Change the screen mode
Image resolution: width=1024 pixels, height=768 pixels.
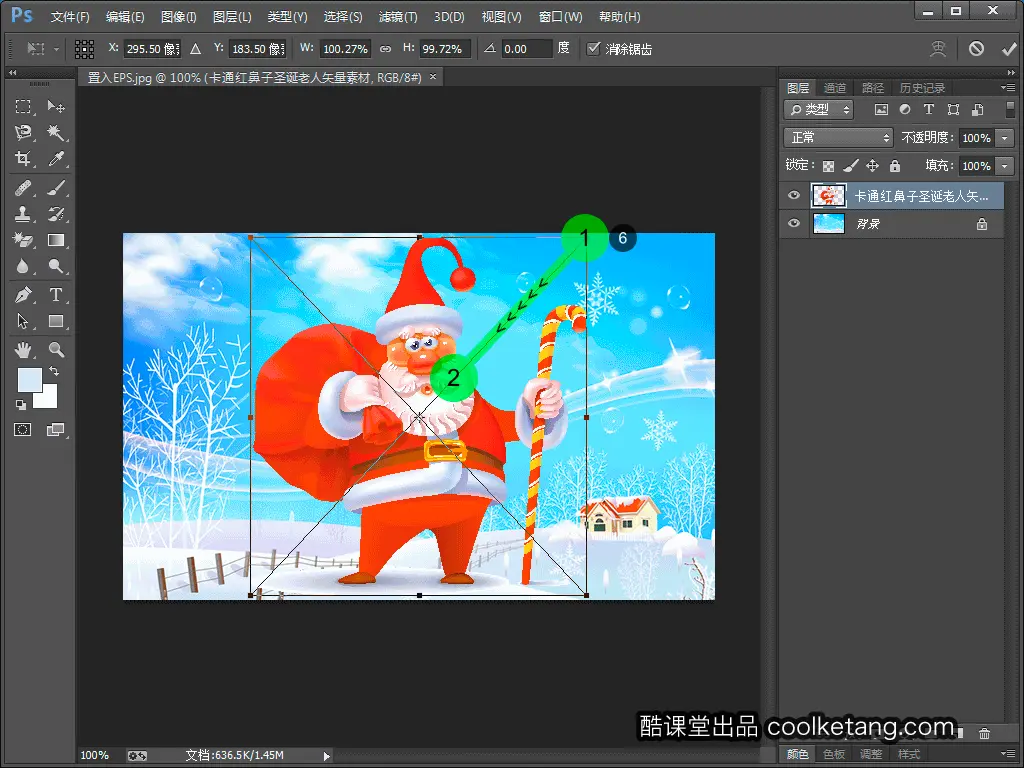pos(56,430)
